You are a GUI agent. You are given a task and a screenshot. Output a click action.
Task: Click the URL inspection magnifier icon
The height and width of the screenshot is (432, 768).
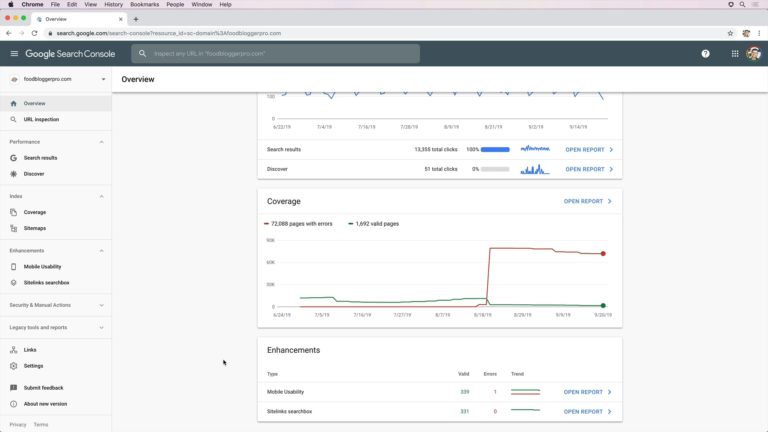click(13, 120)
